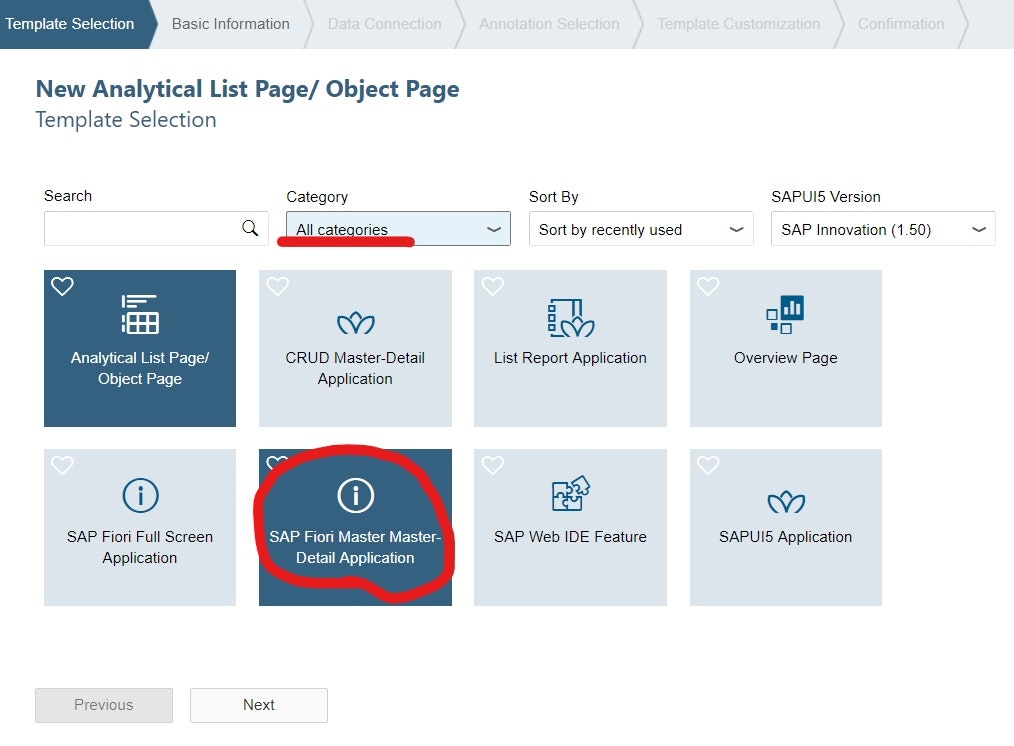This screenshot has height=746, width=1014.
Task: Favorite the List Report Application tile
Action: (x=493, y=286)
